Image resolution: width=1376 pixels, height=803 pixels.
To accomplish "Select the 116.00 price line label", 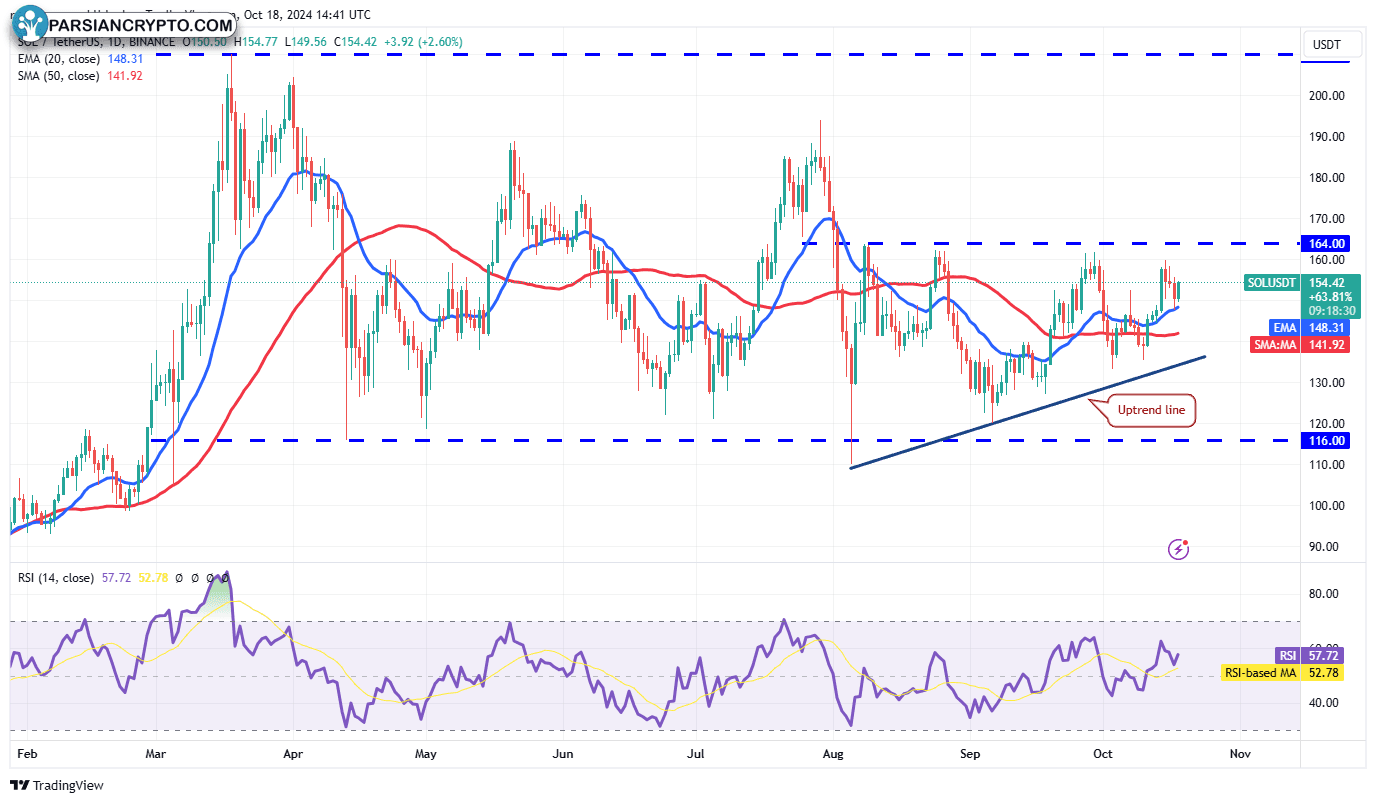I will (x=1326, y=440).
